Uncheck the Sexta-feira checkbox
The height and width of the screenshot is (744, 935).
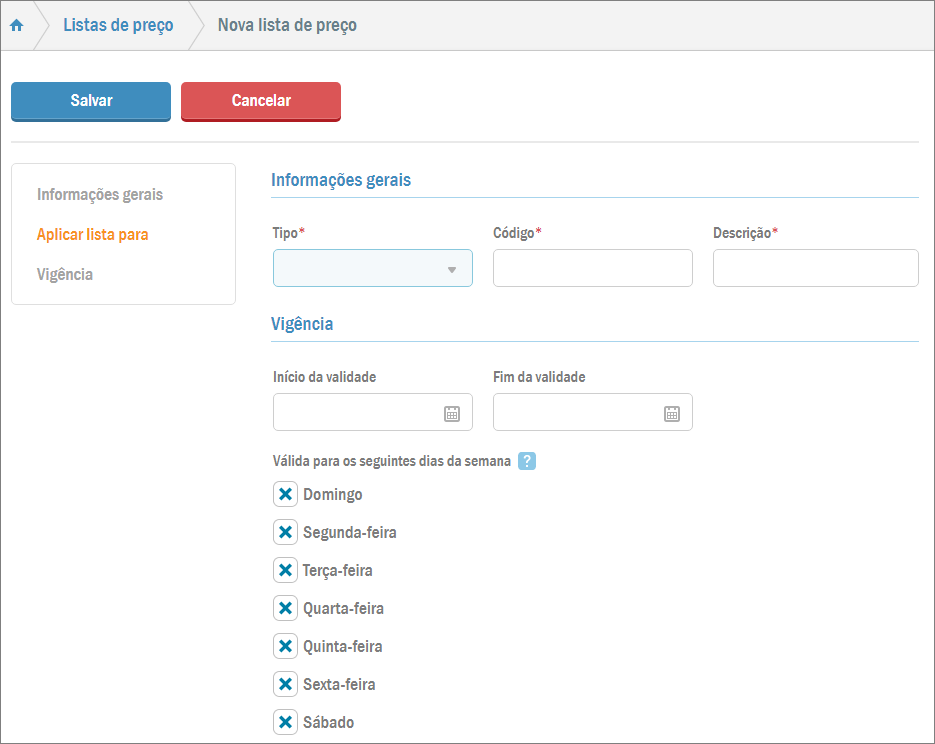285,684
